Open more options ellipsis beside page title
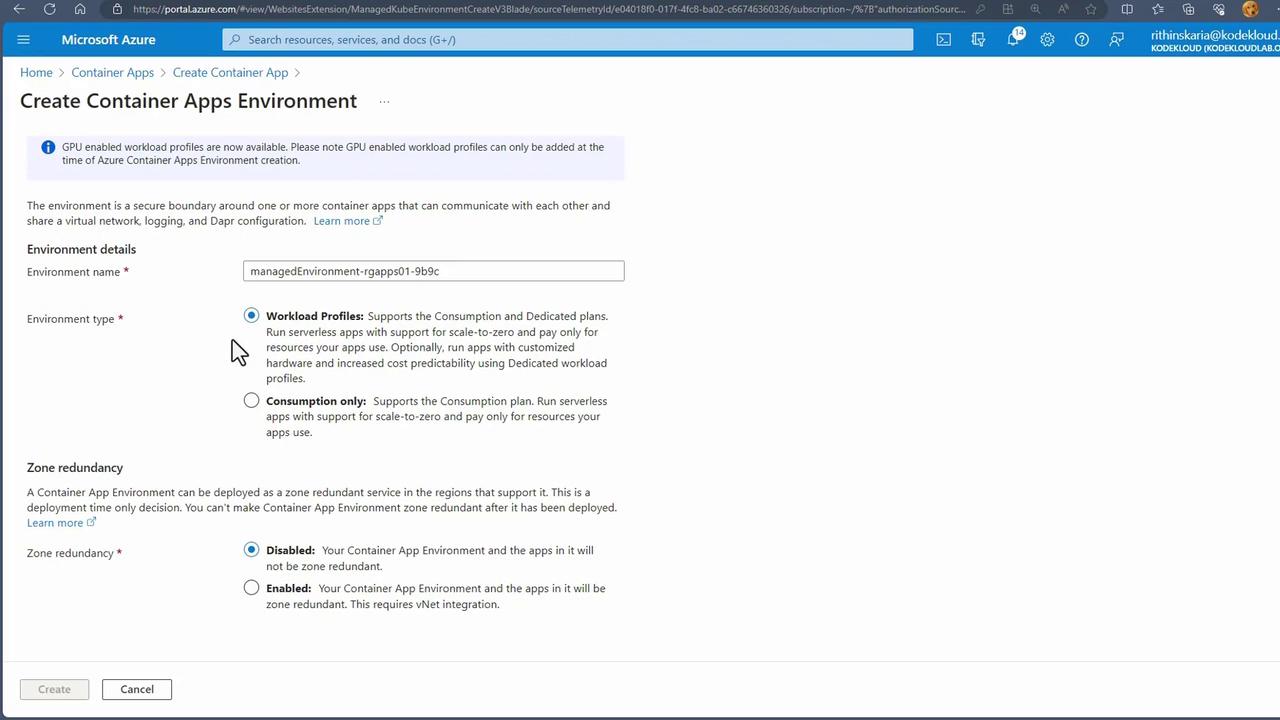Image resolution: width=1280 pixels, height=720 pixels. [384, 101]
